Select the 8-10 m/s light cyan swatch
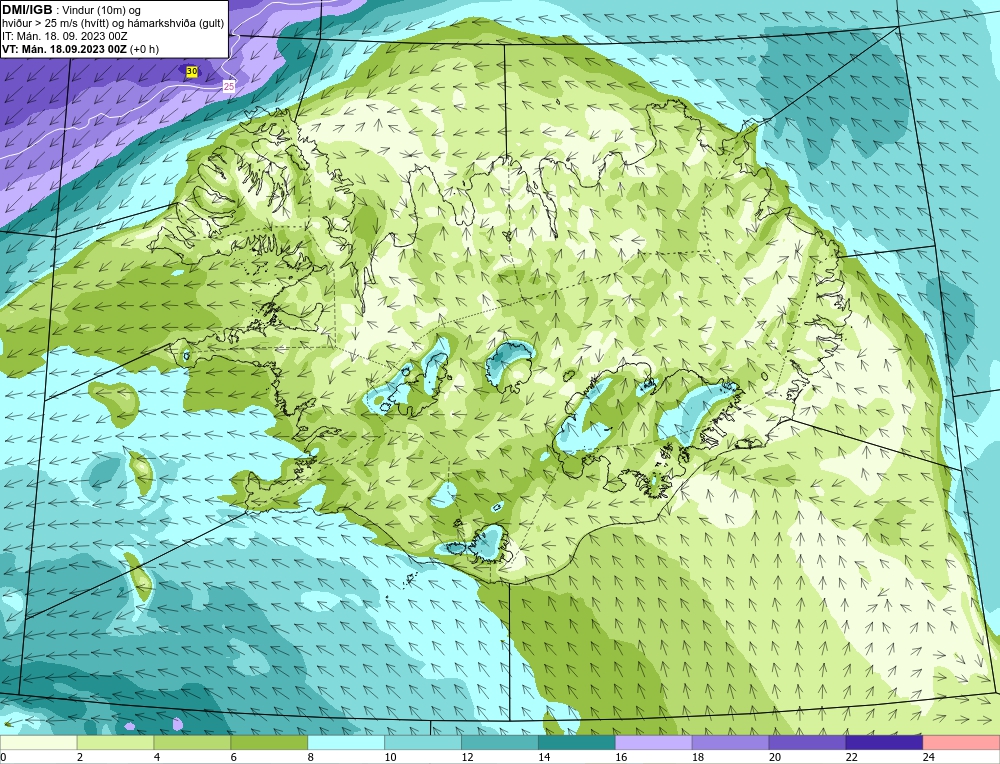This screenshot has height=764, width=1000. click(346, 742)
